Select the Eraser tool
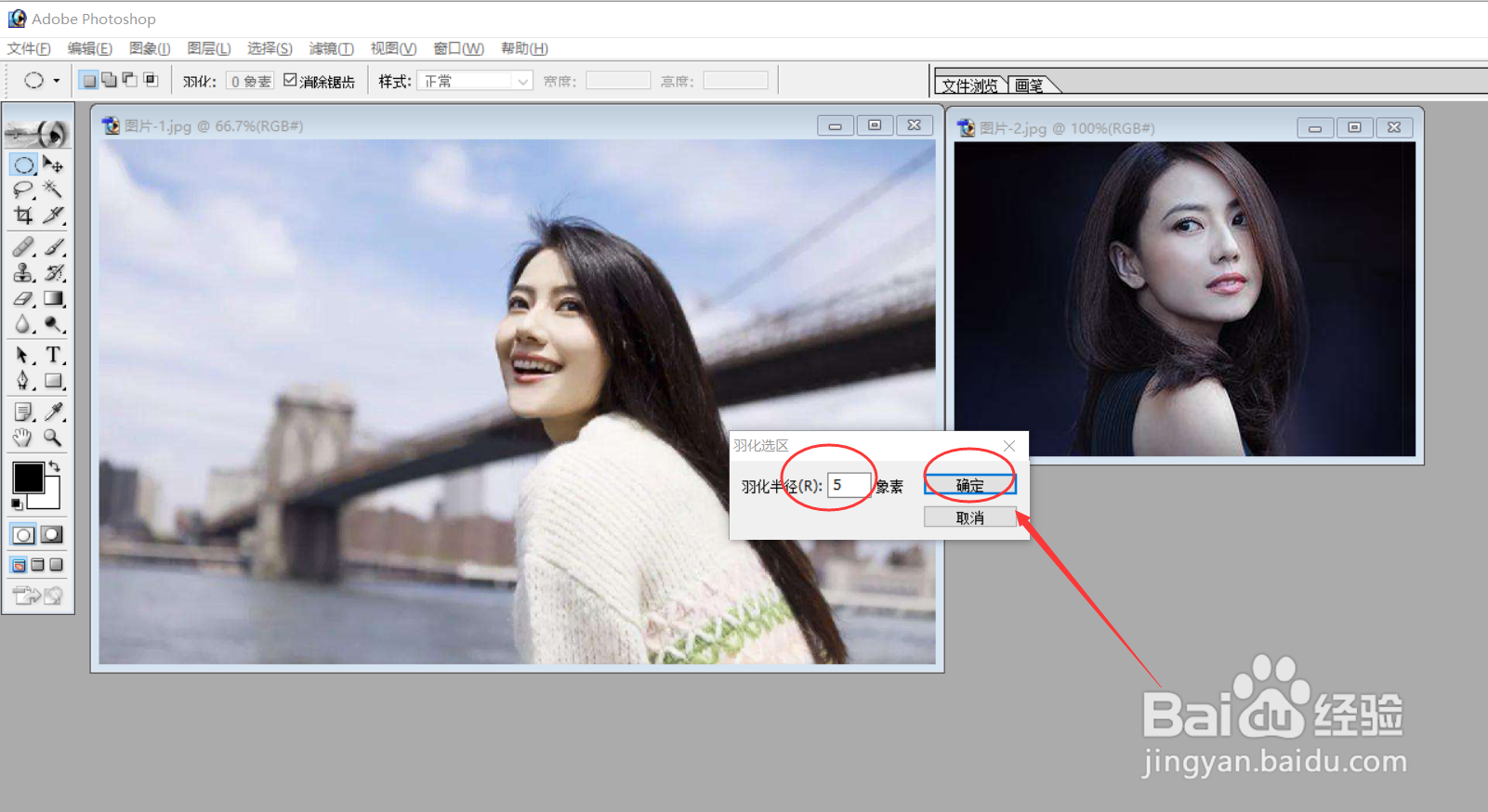 pos(24,299)
